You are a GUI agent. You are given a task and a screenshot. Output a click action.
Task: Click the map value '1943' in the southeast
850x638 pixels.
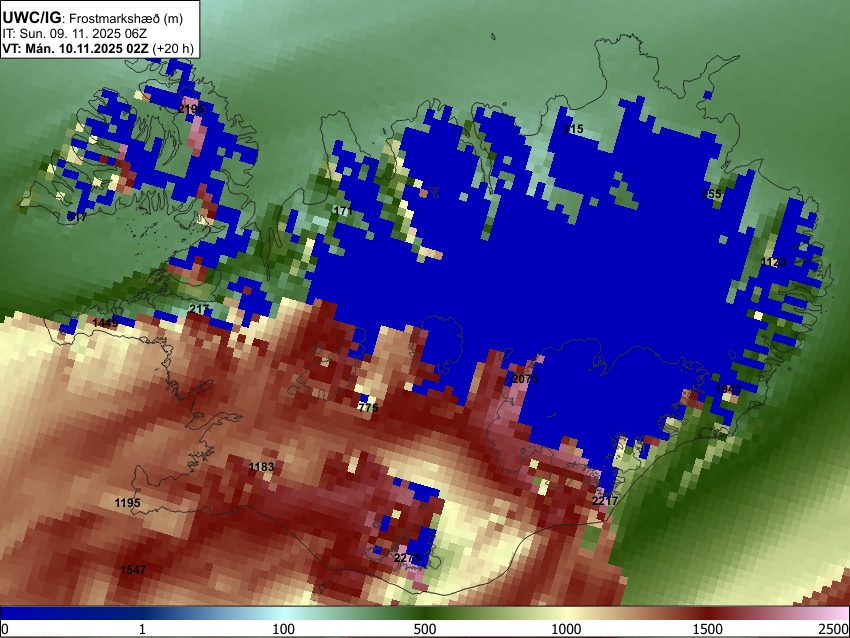728,389
